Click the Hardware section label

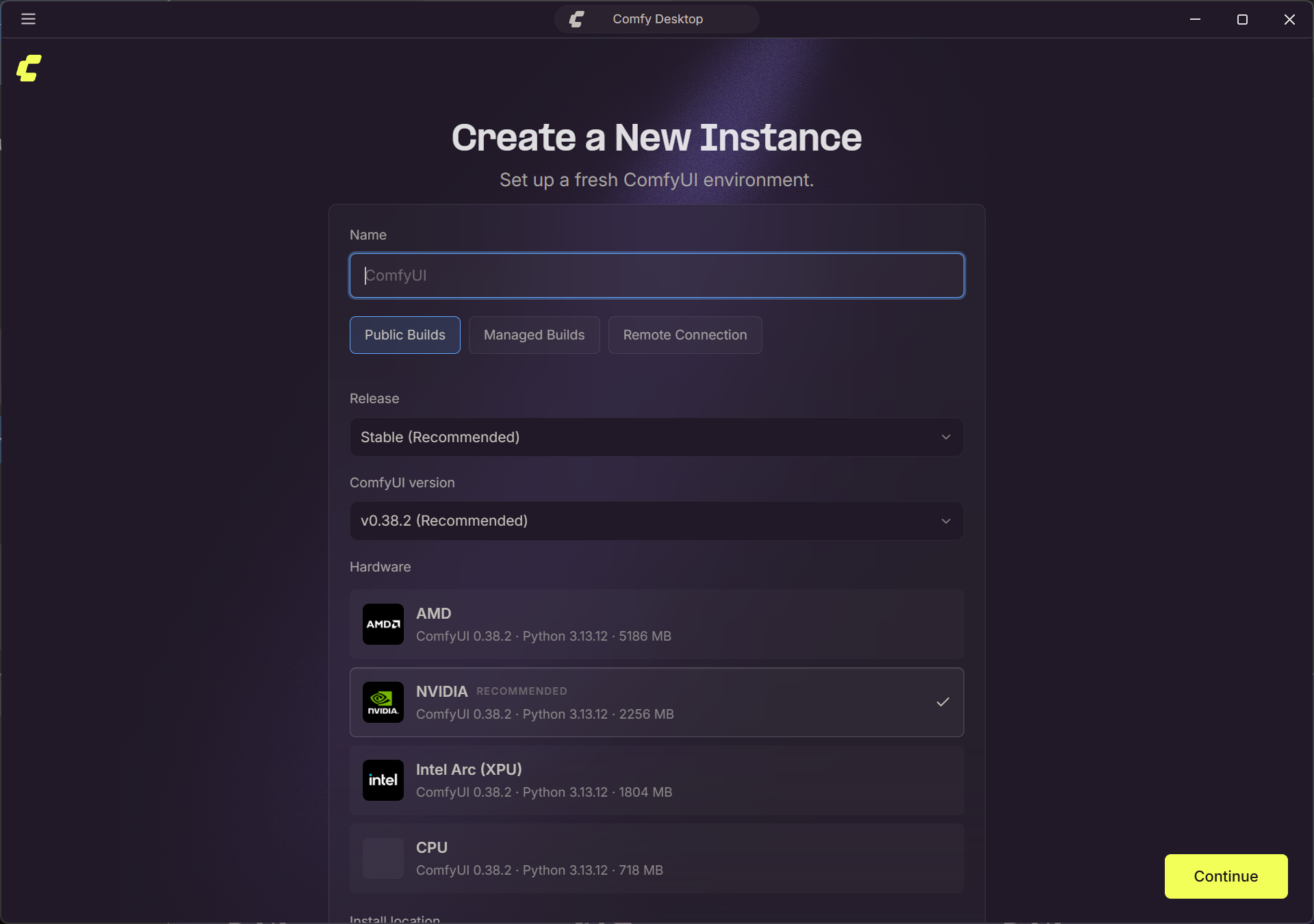[381, 567]
